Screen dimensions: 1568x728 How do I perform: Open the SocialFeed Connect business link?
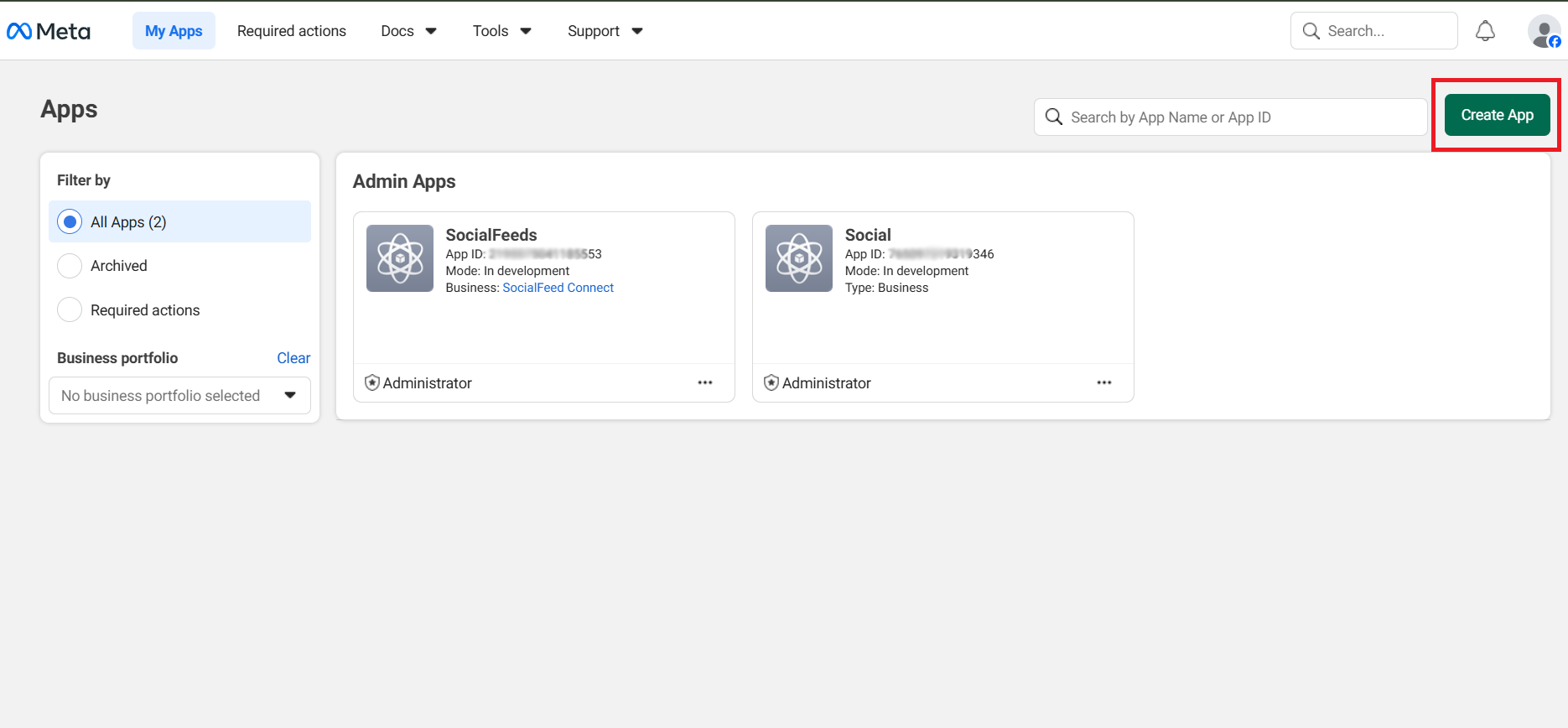click(x=558, y=288)
